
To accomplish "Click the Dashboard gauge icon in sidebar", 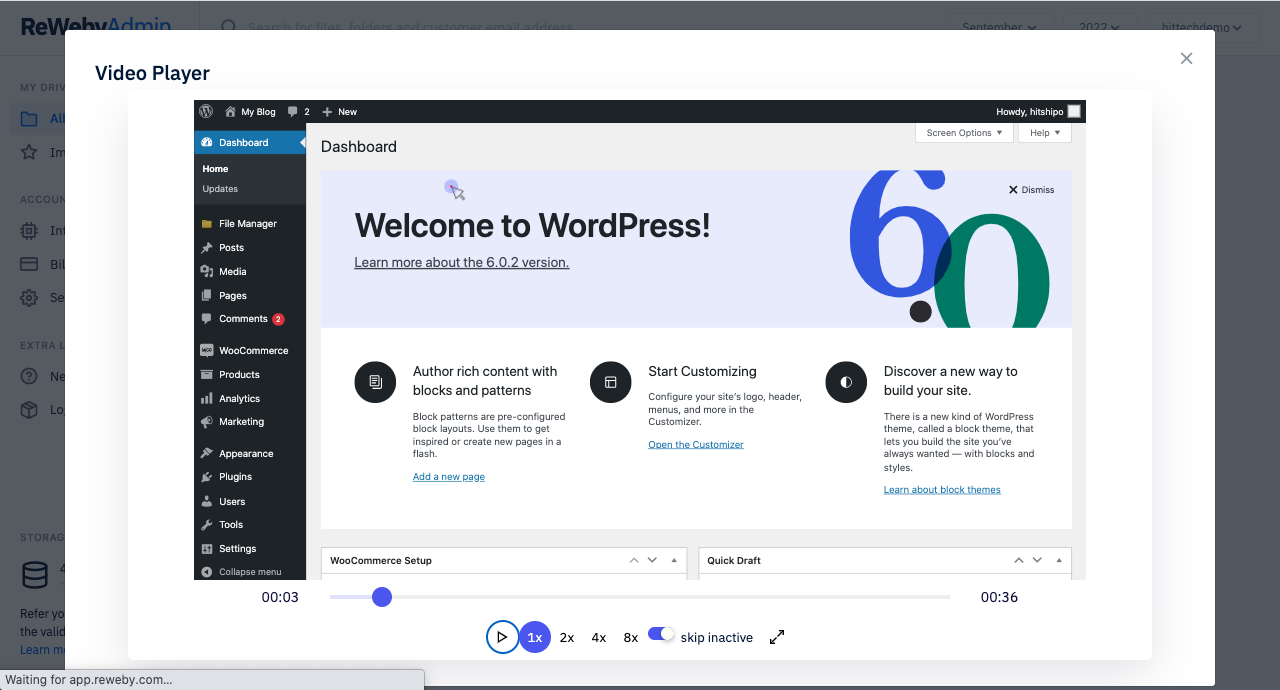I will pyautogui.click(x=207, y=143).
